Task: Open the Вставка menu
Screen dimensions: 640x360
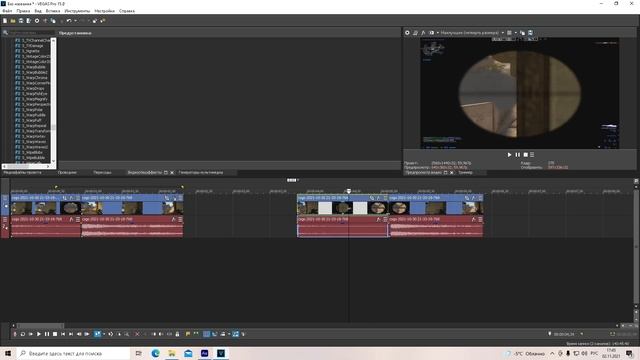Action: coord(53,11)
